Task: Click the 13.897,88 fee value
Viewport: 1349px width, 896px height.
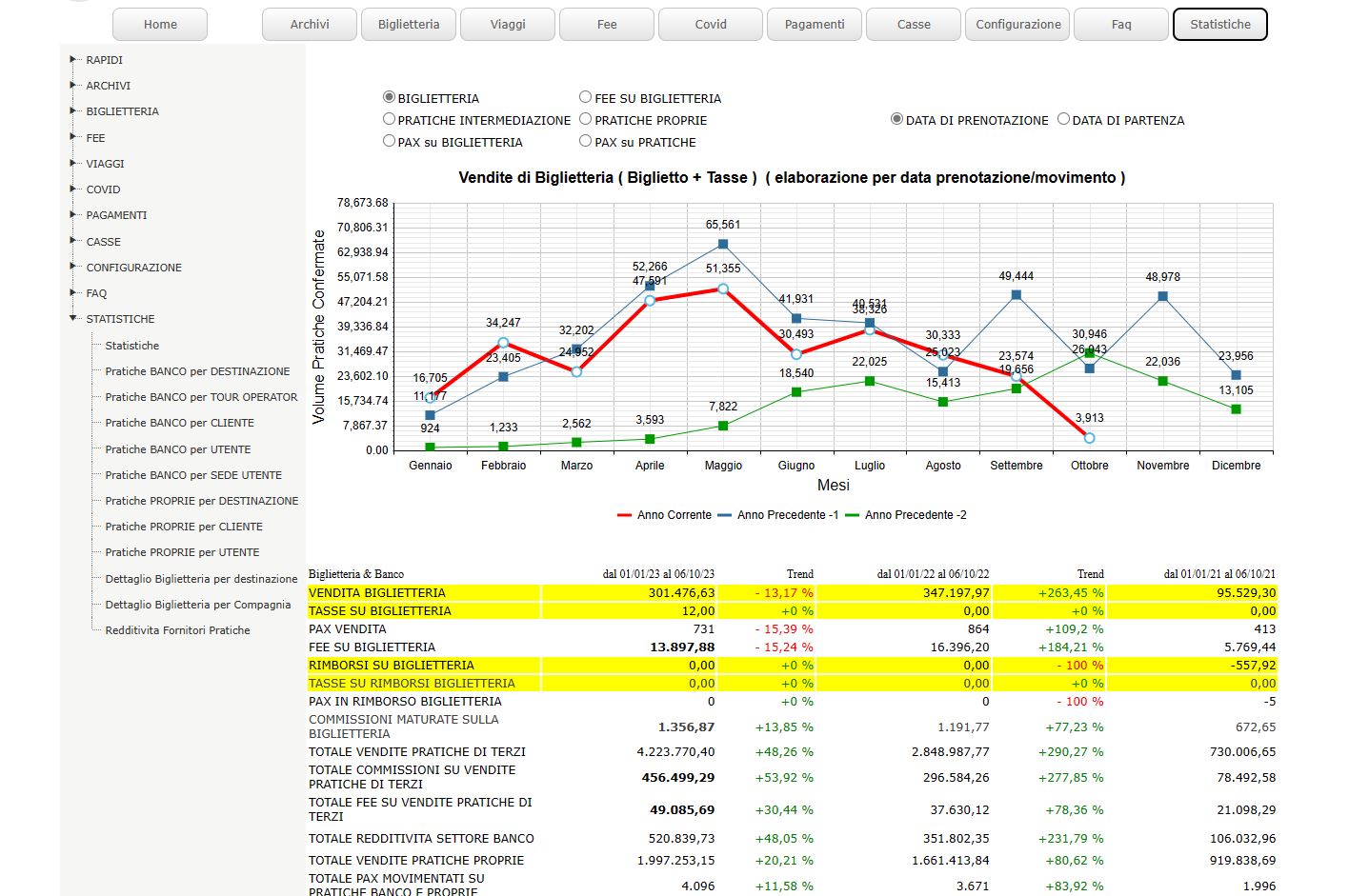Action: pos(682,647)
